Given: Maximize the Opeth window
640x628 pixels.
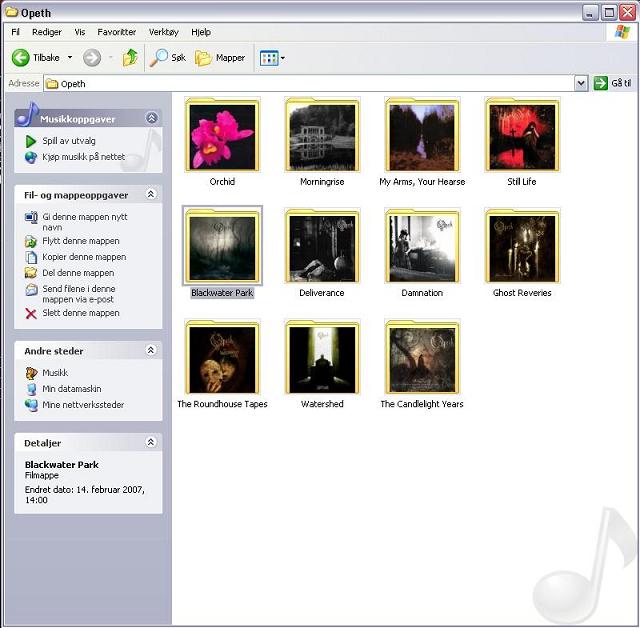Looking at the screenshot, I should pos(609,13).
